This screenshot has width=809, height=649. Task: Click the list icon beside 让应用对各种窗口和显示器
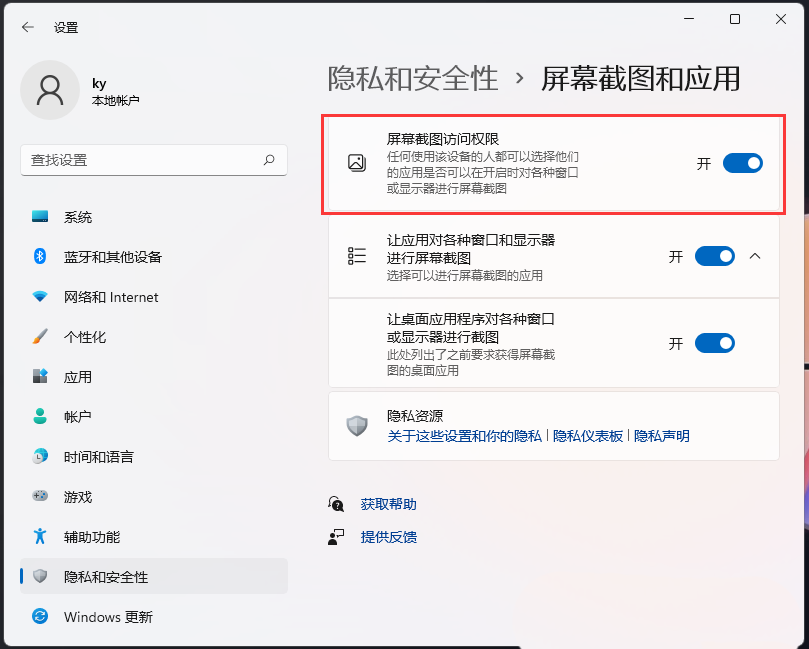click(x=357, y=256)
